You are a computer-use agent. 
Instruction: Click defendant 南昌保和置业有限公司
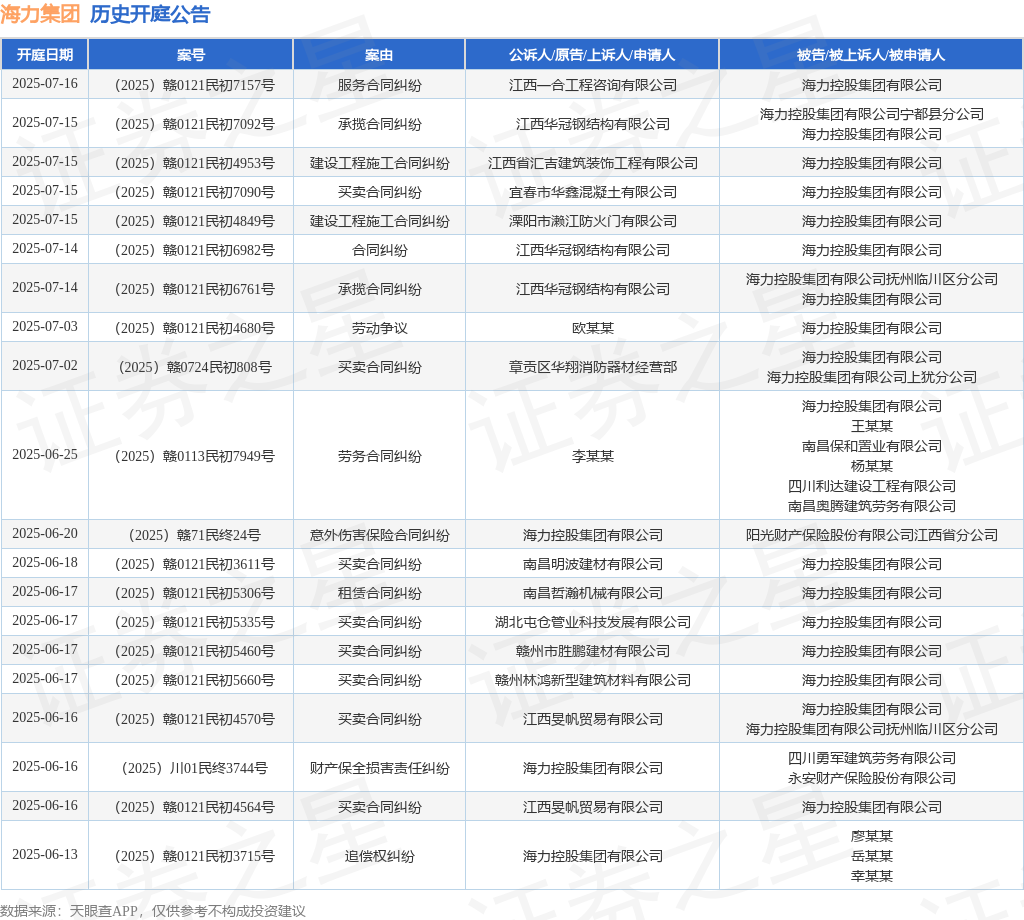(871, 446)
